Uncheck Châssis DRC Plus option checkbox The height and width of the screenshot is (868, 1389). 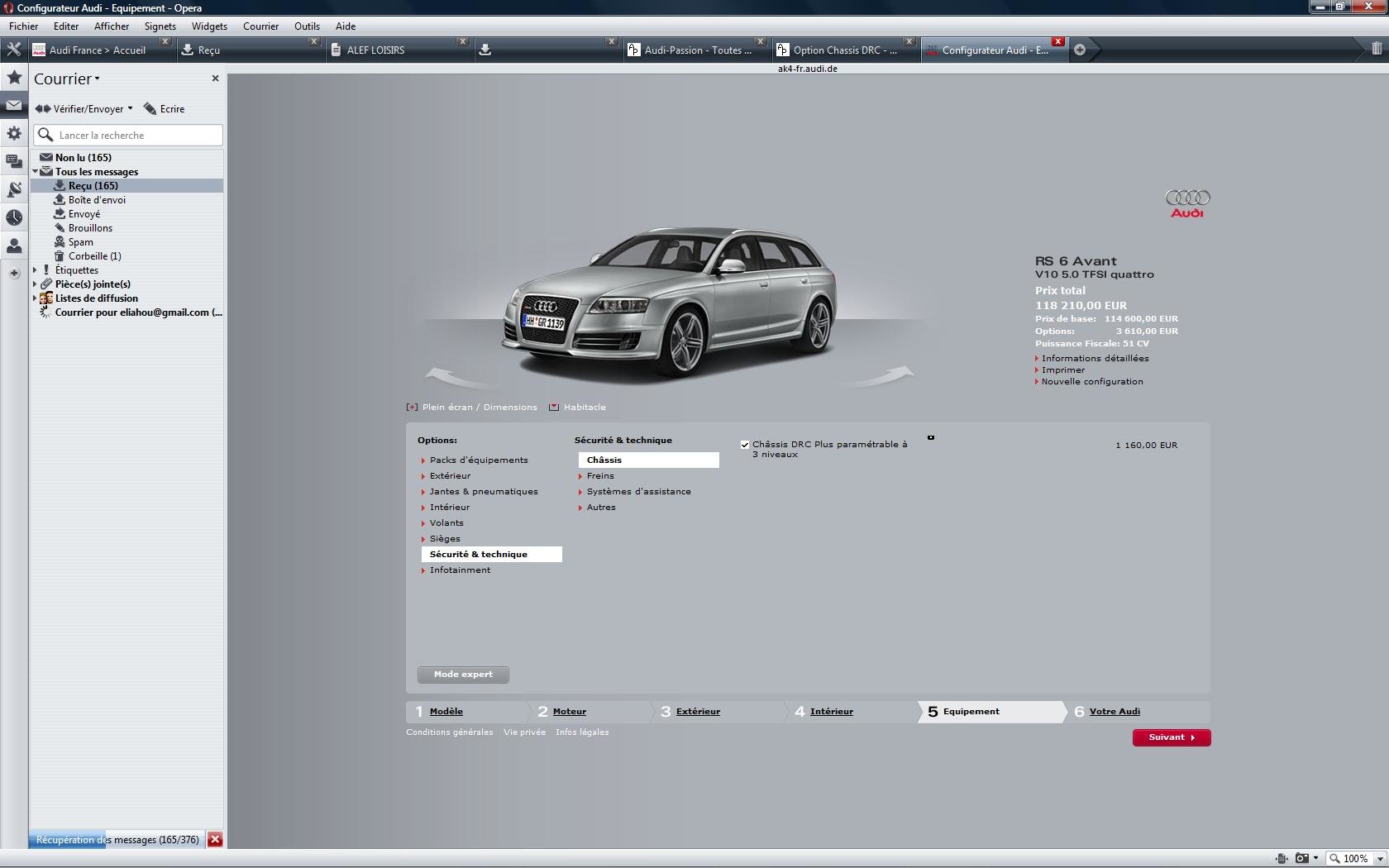tap(745, 445)
